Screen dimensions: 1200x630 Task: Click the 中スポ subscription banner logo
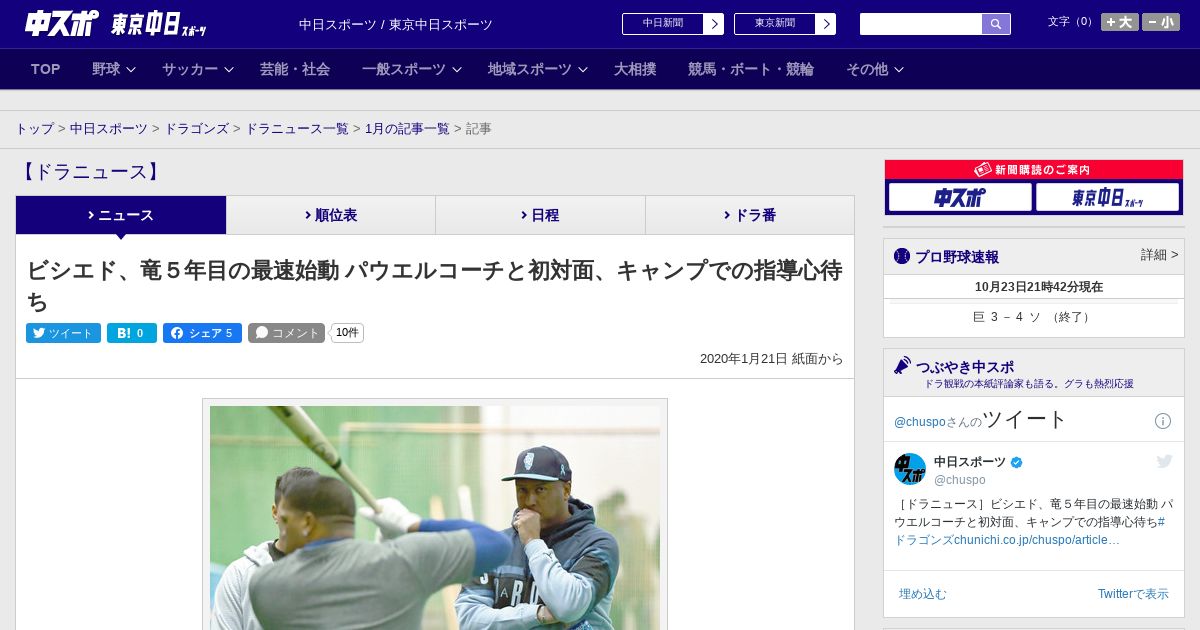pos(960,197)
